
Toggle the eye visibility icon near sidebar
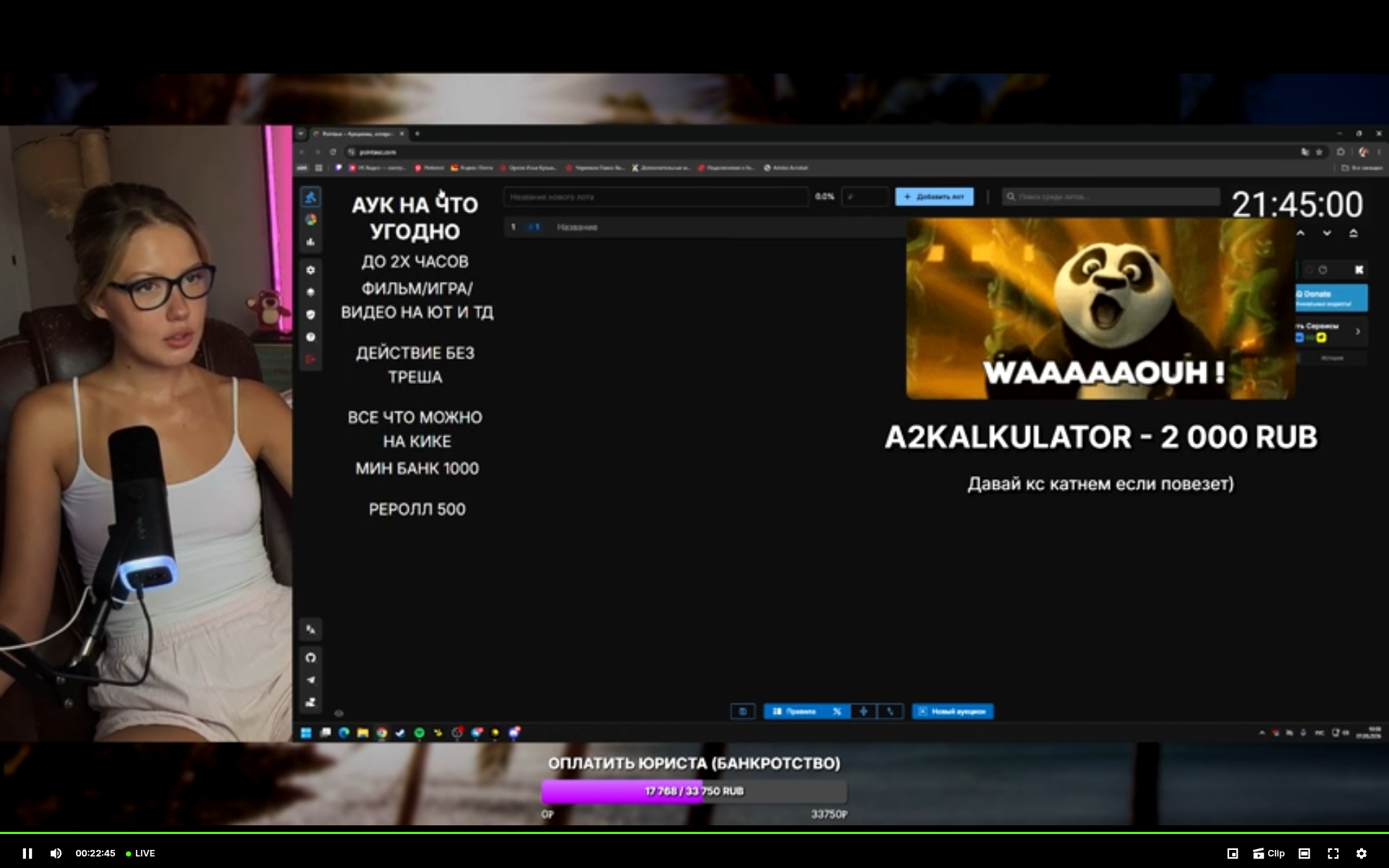(x=339, y=713)
